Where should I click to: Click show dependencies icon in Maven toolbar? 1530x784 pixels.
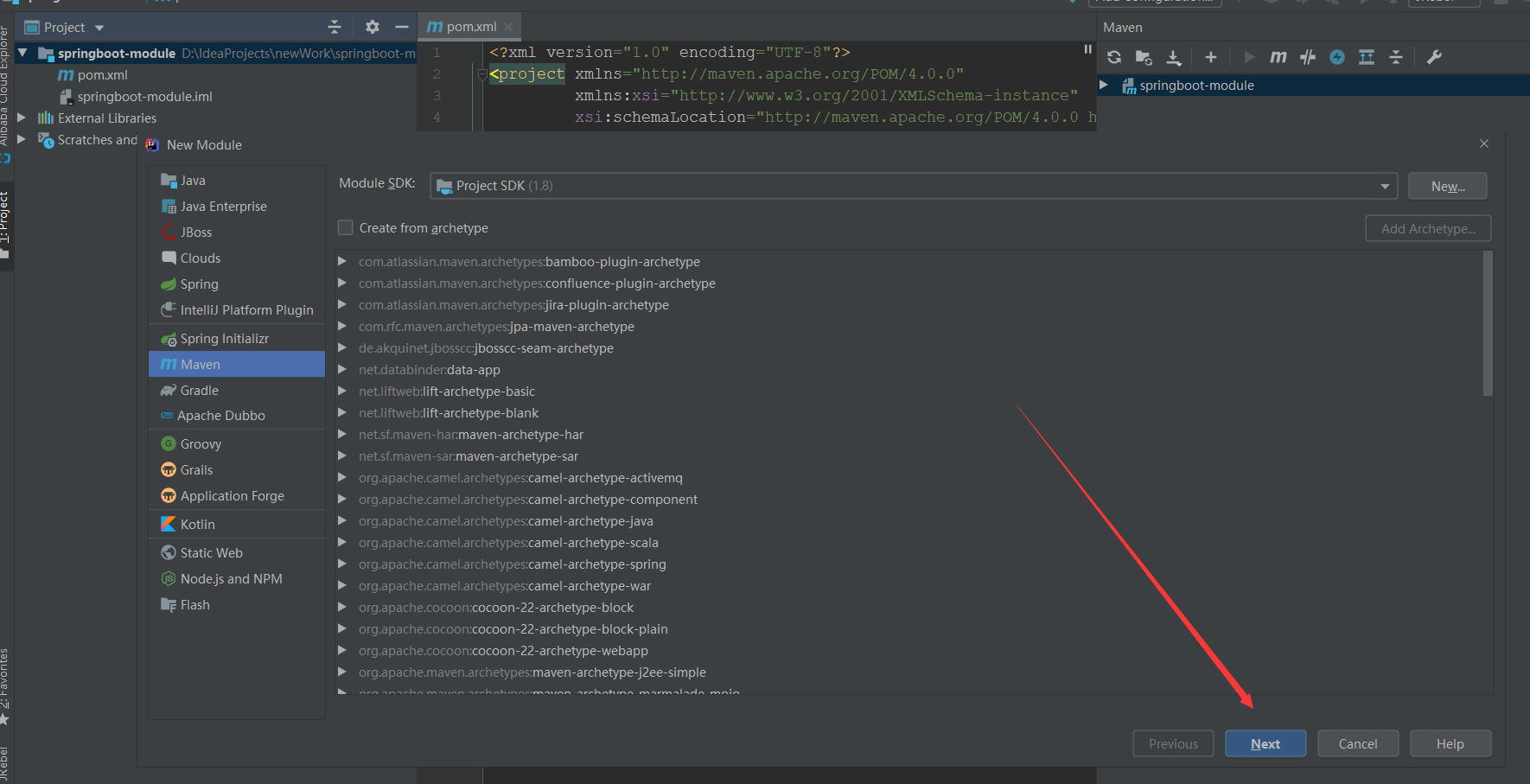[x=1367, y=57]
